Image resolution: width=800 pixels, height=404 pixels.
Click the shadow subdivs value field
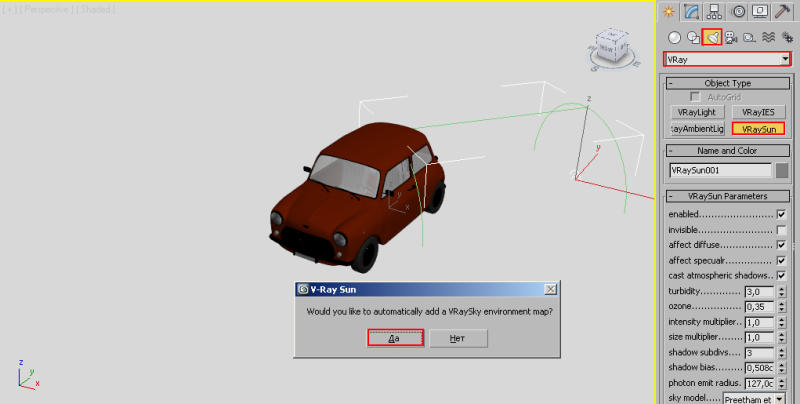759,353
